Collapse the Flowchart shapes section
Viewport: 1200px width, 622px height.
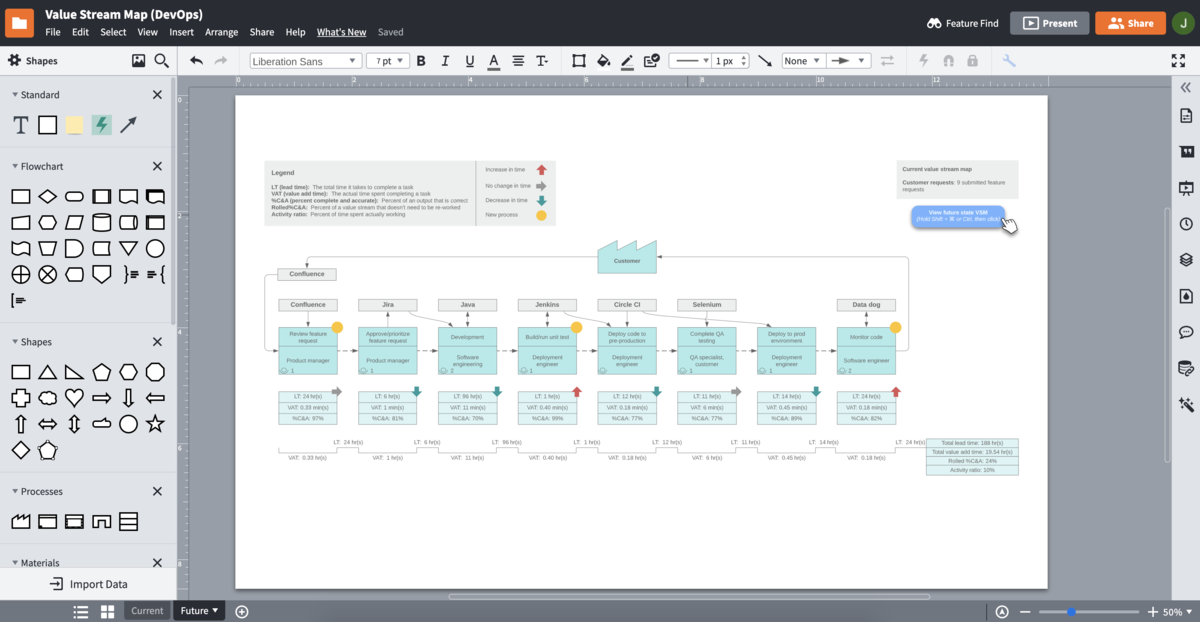pyautogui.click(x=15, y=166)
